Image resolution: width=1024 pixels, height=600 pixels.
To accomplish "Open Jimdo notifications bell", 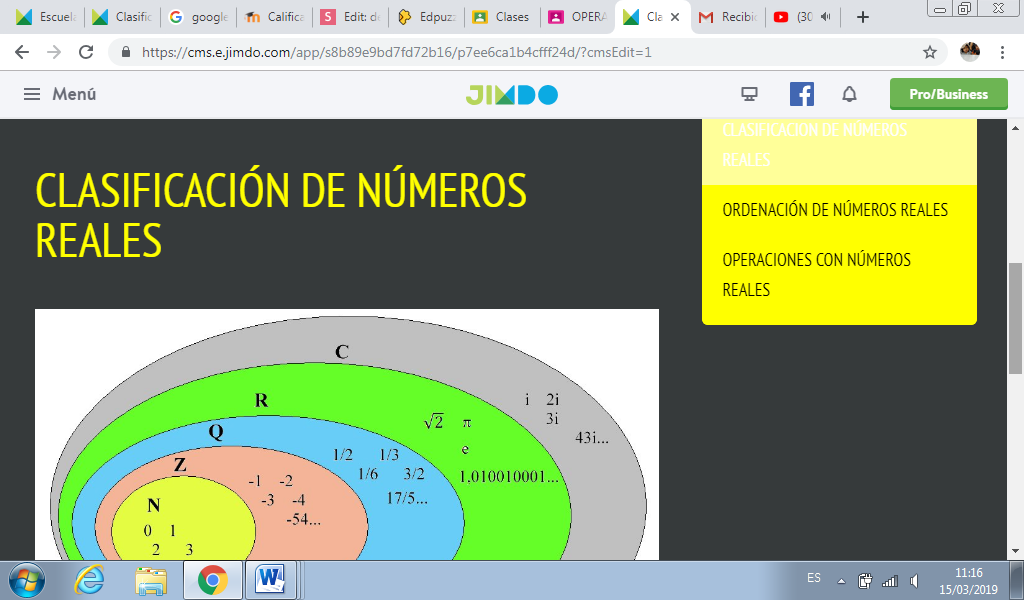I will click(849, 94).
